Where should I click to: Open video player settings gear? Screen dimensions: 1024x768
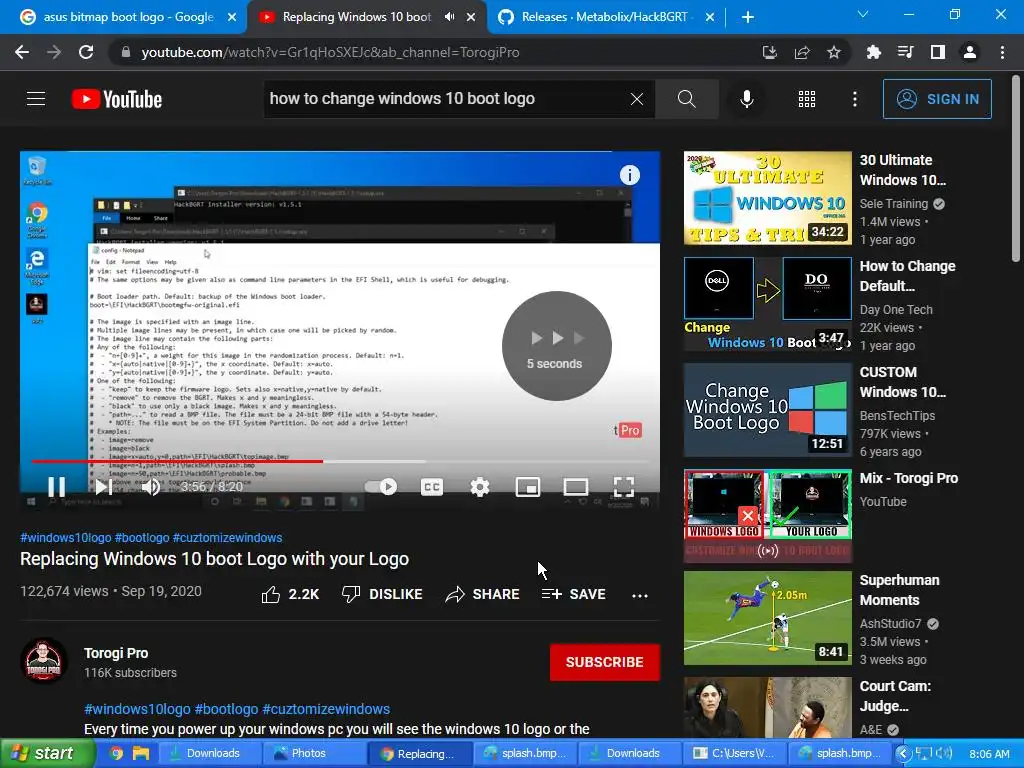coord(479,487)
